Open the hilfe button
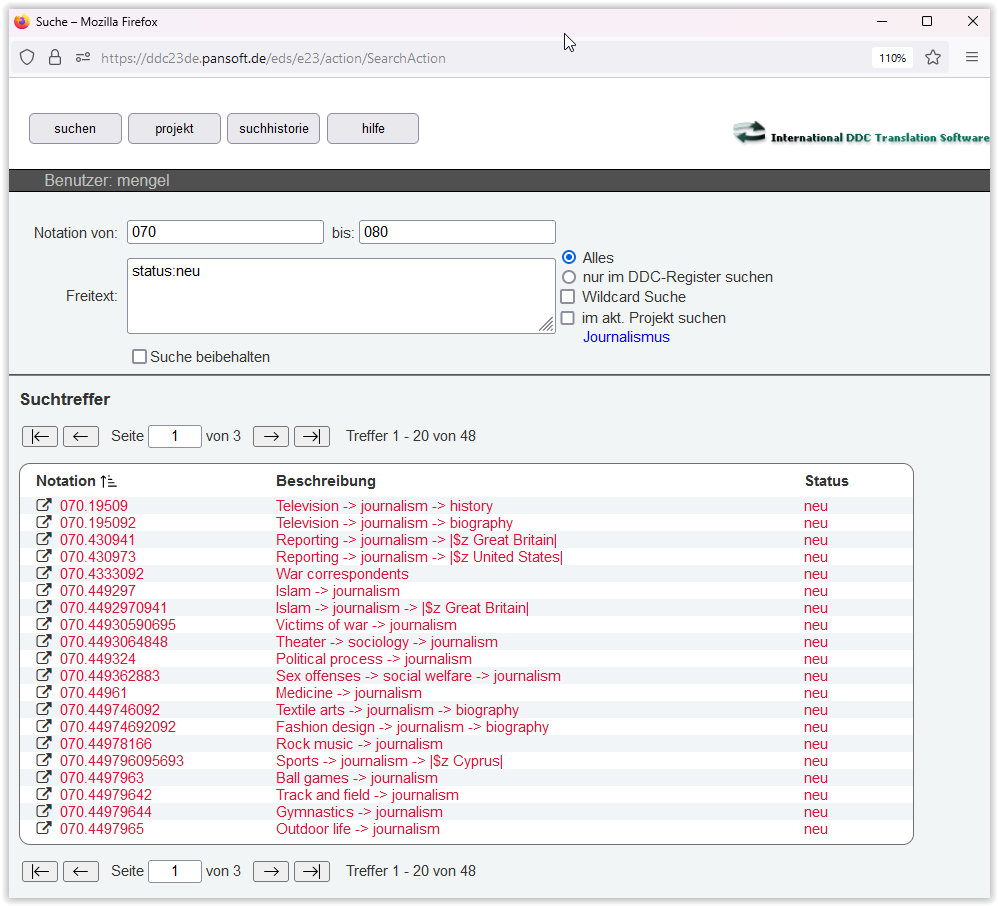Screen dimensions: 998x906 pyautogui.click(x=373, y=129)
